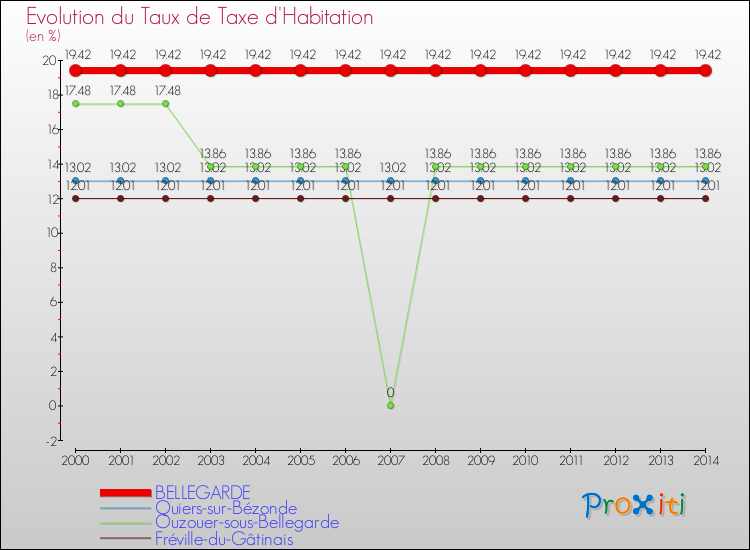Click the Fréville-du-Gâtinais legend label
Image resolution: width=750 pixels, height=550 pixels.
pyautogui.click(x=224, y=539)
